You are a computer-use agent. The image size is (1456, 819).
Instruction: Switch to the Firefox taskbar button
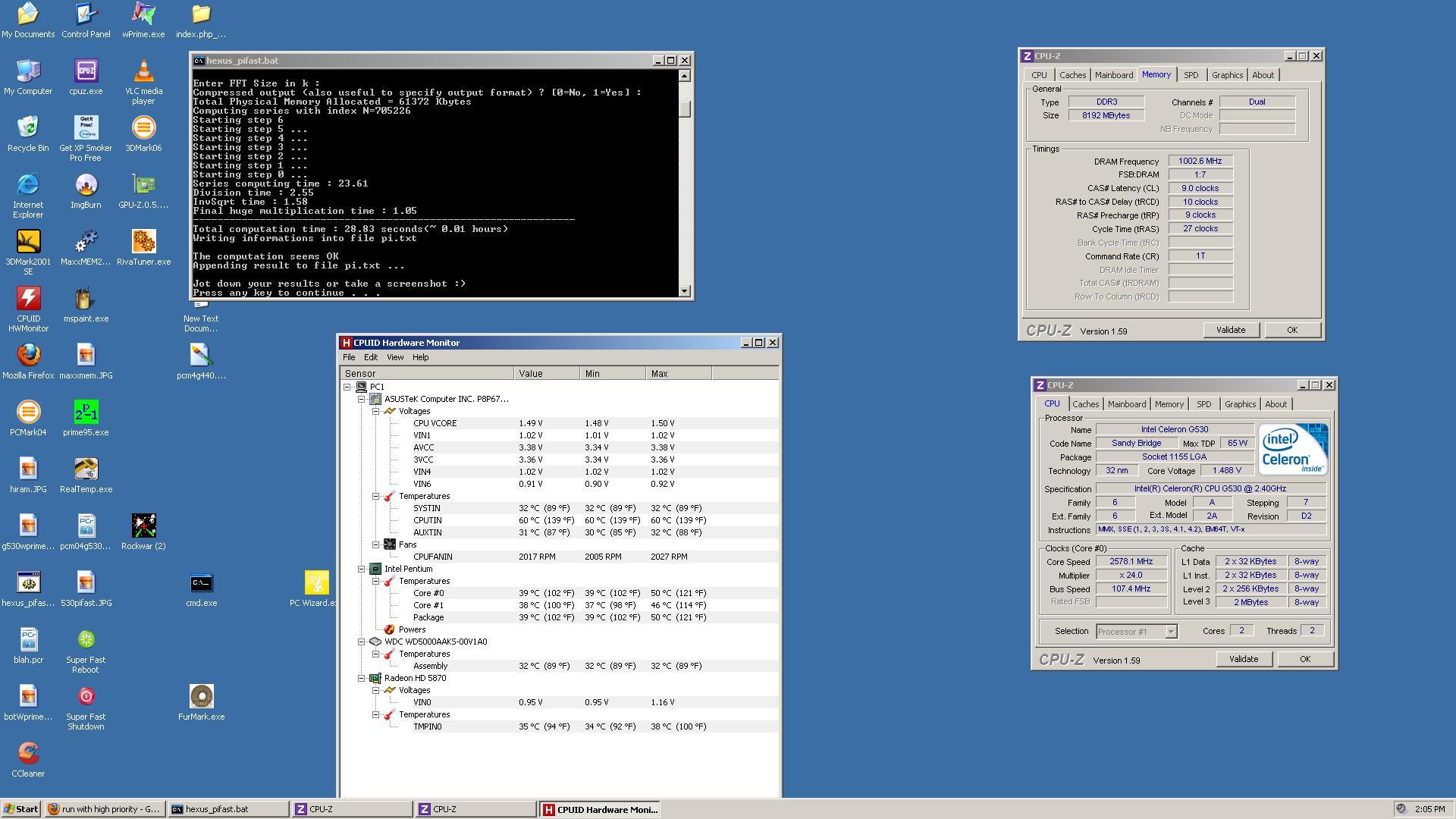pyautogui.click(x=104, y=809)
